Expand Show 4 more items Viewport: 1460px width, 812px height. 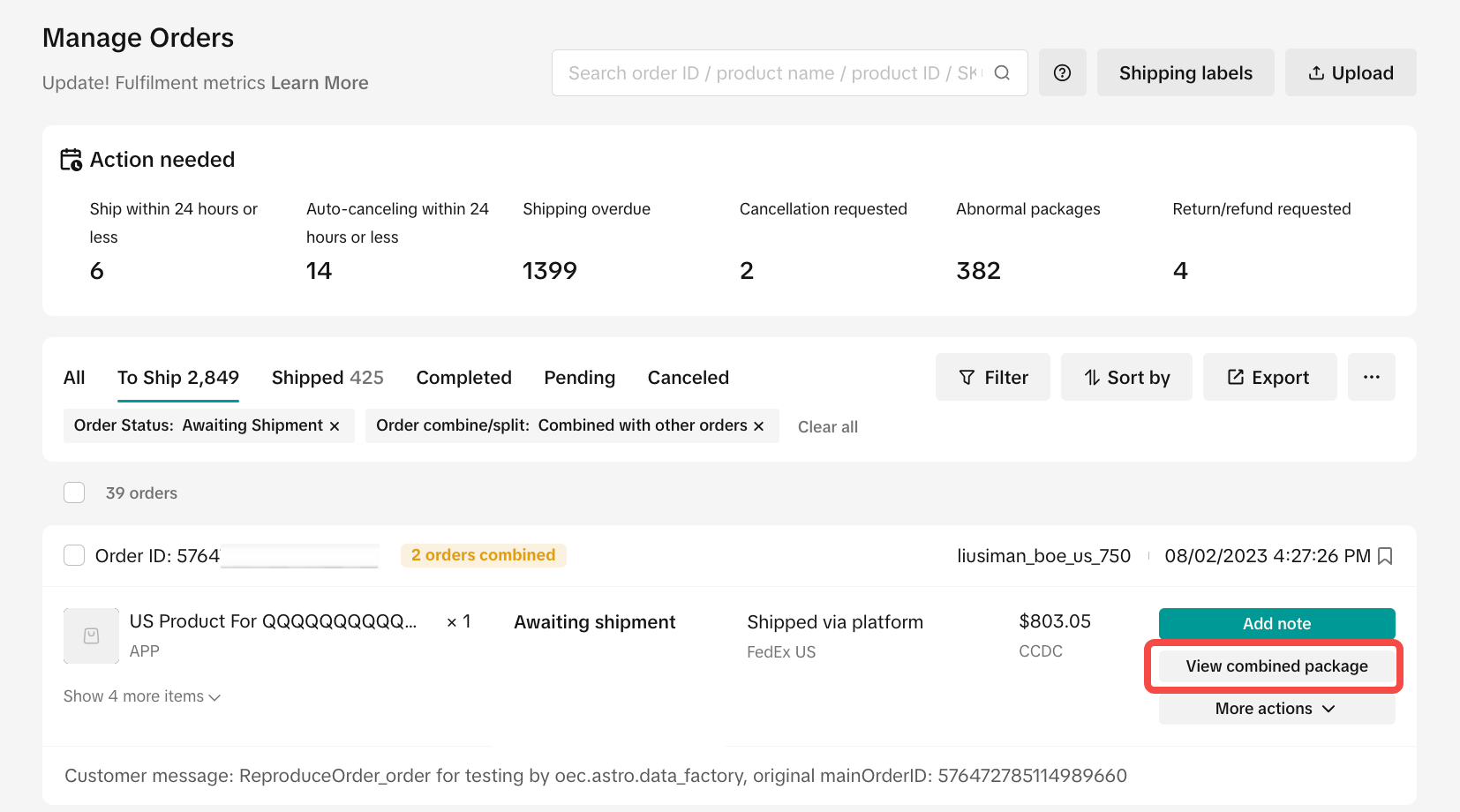[x=141, y=696]
